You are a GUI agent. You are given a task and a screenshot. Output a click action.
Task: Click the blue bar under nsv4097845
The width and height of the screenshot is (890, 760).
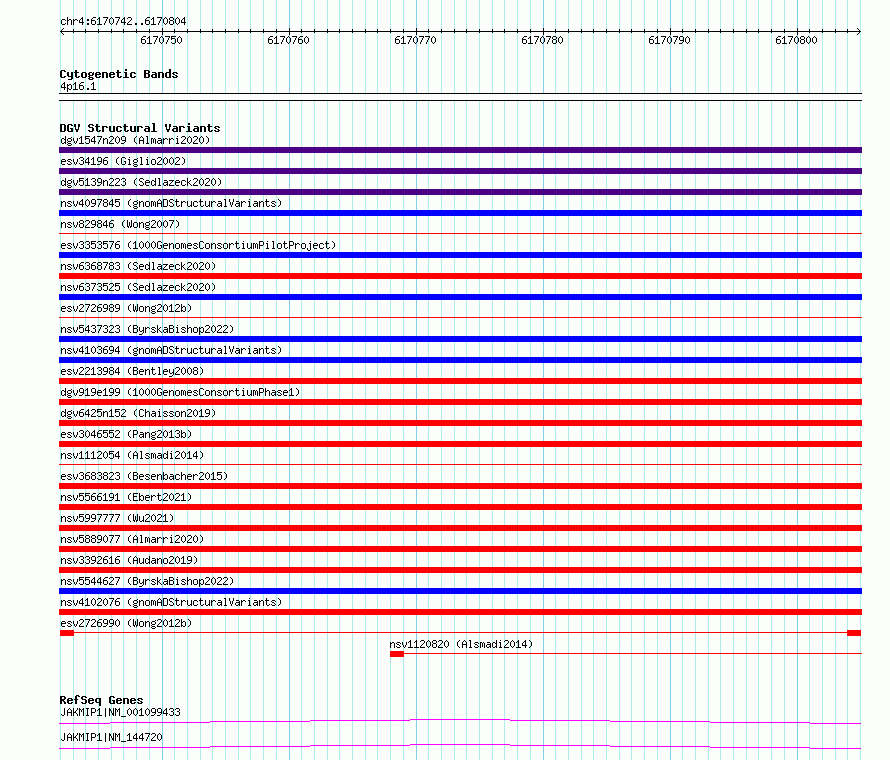(460, 213)
